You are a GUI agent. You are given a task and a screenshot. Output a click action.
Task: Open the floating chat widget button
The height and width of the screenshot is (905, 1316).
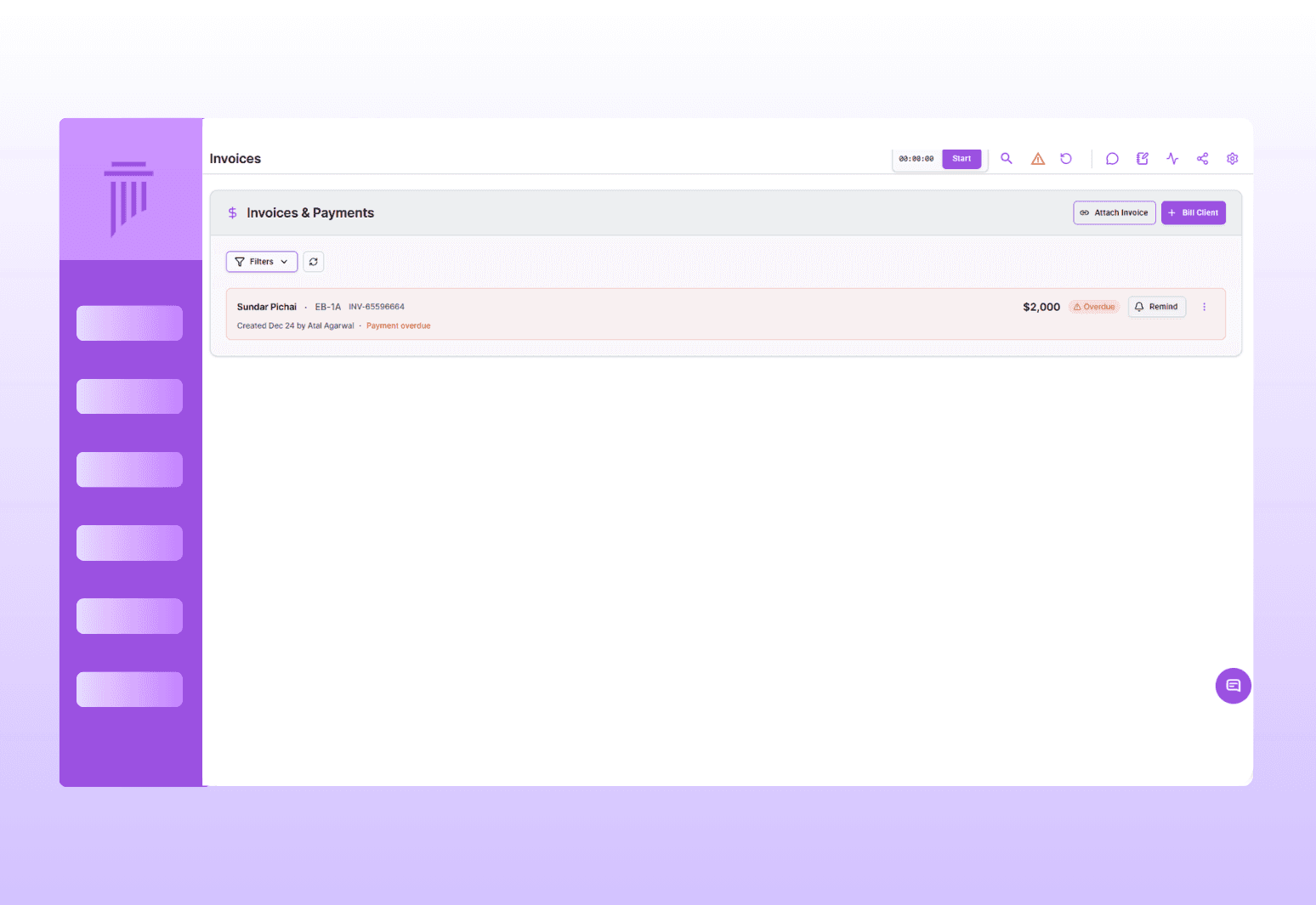pyautogui.click(x=1234, y=686)
